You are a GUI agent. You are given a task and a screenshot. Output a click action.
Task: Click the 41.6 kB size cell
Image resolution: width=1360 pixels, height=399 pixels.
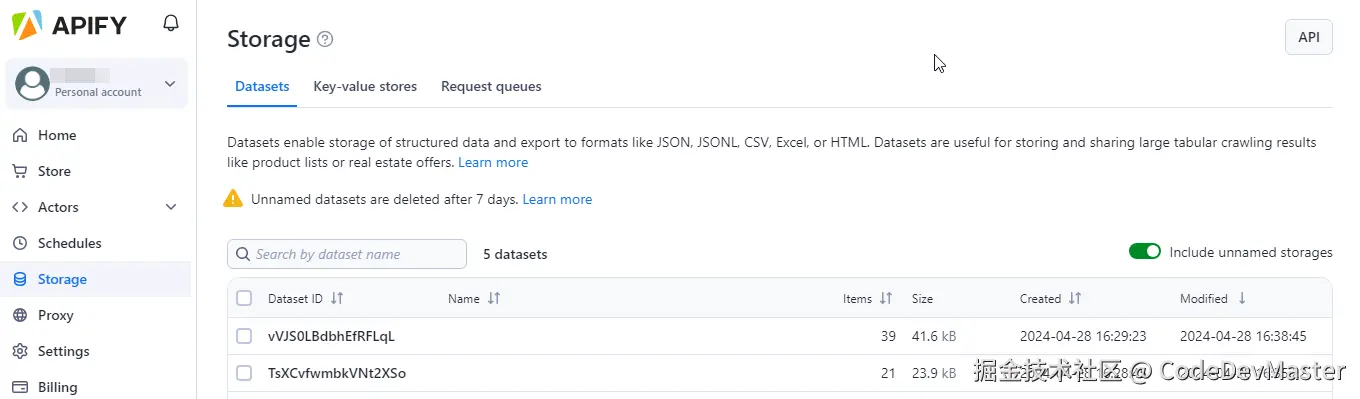933,336
